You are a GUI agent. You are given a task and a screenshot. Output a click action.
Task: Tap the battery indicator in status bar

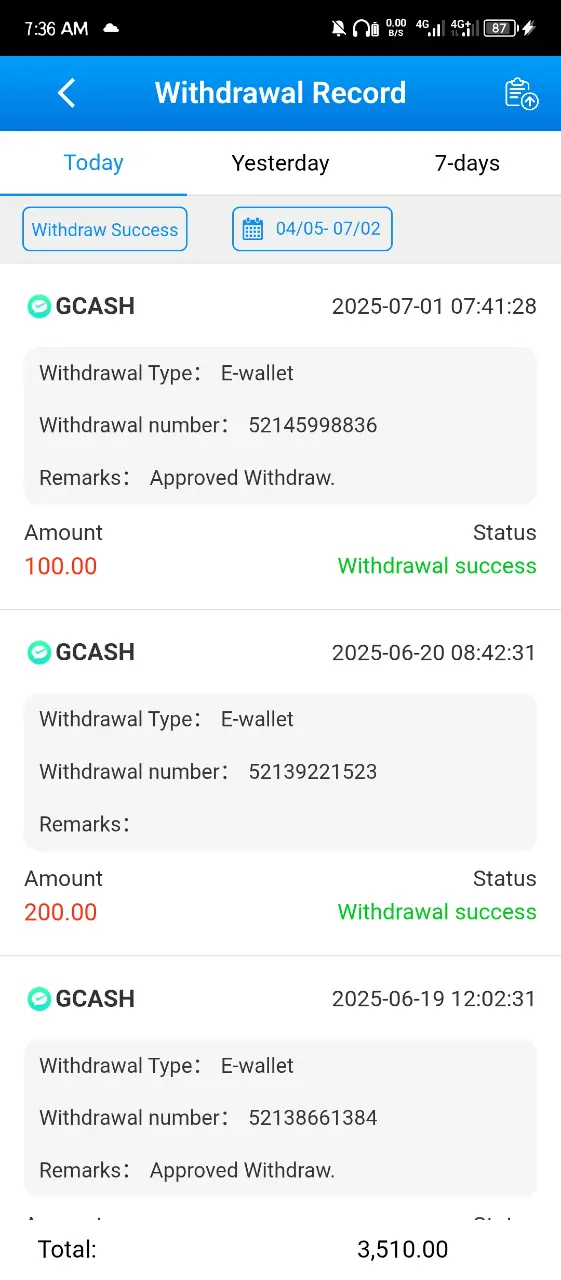click(x=500, y=28)
